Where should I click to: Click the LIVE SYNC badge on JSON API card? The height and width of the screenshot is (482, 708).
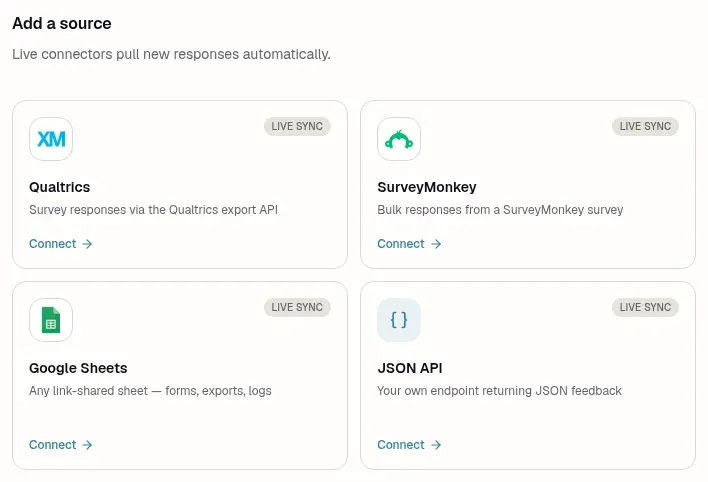point(645,307)
